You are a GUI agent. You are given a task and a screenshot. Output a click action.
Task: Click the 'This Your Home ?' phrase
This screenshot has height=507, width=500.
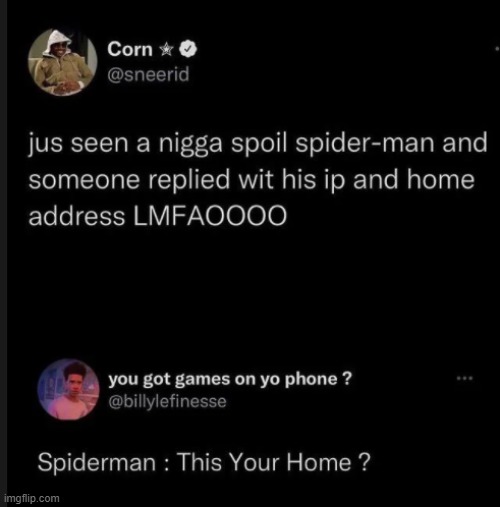click(x=274, y=462)
